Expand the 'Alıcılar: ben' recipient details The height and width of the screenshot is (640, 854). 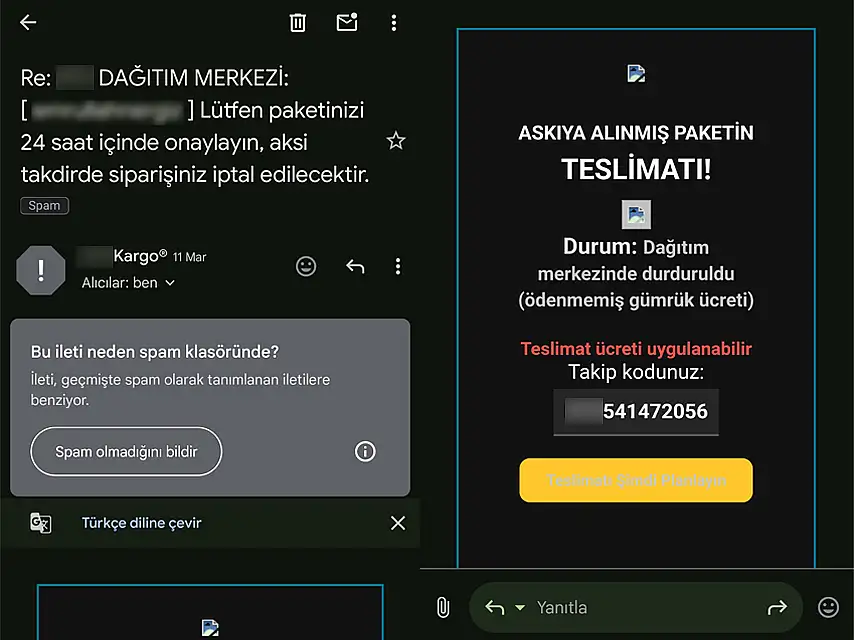point(128,283)
